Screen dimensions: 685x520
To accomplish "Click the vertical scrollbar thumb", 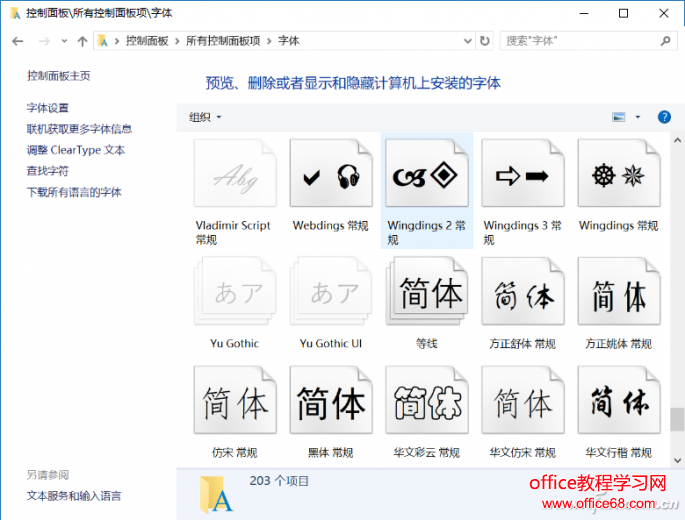I will coord(677,419).
